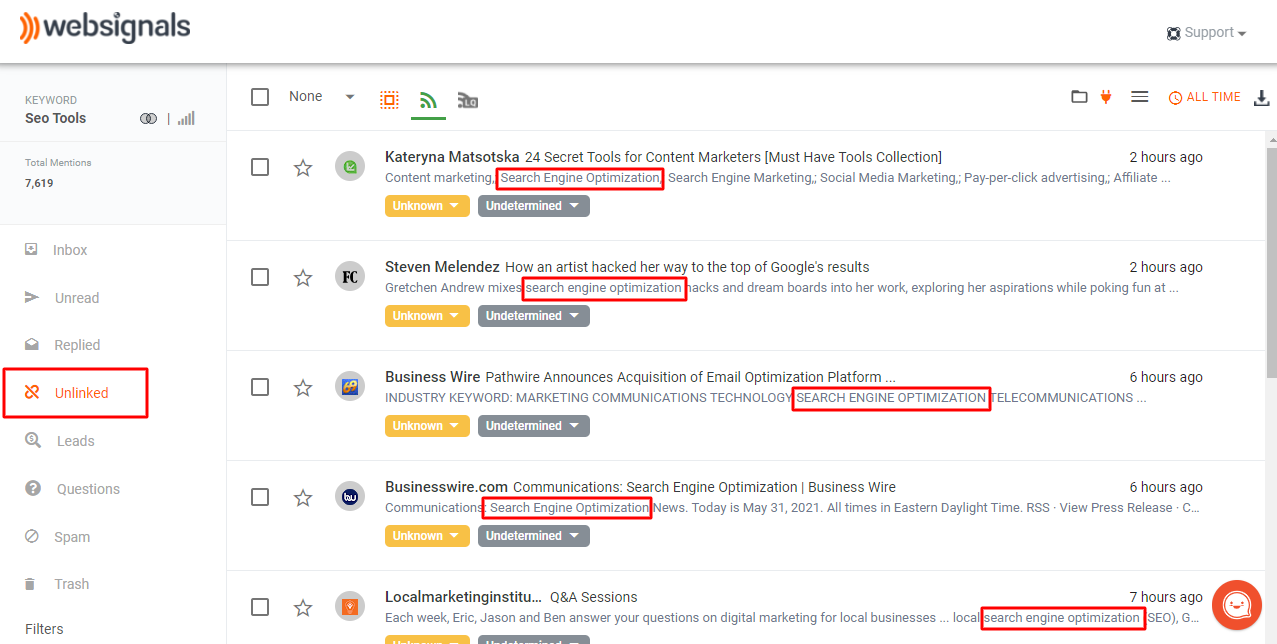Image resolution: width=1277 pixels, height=644 pixels.
Task: Click the Kateryna Matsotska author name
Action: (452, 157)
